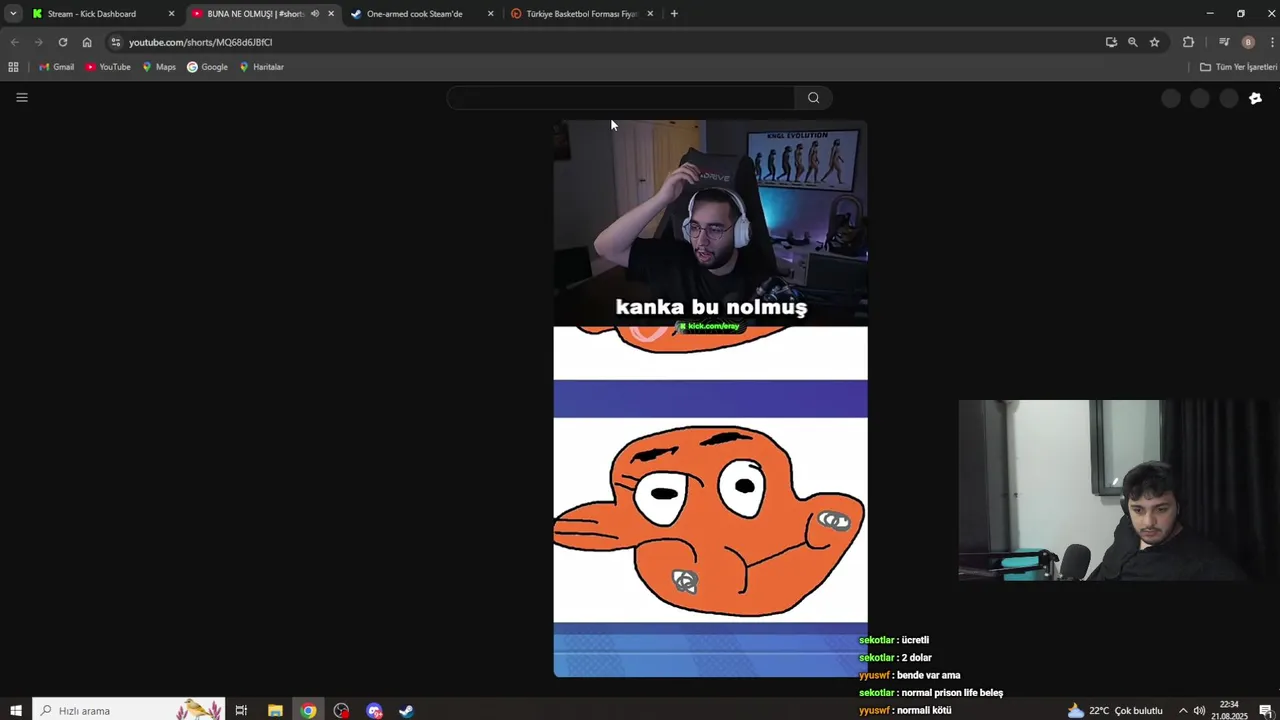Click chat message 'sekotlar : 2 dolar'

pos(895,658)
